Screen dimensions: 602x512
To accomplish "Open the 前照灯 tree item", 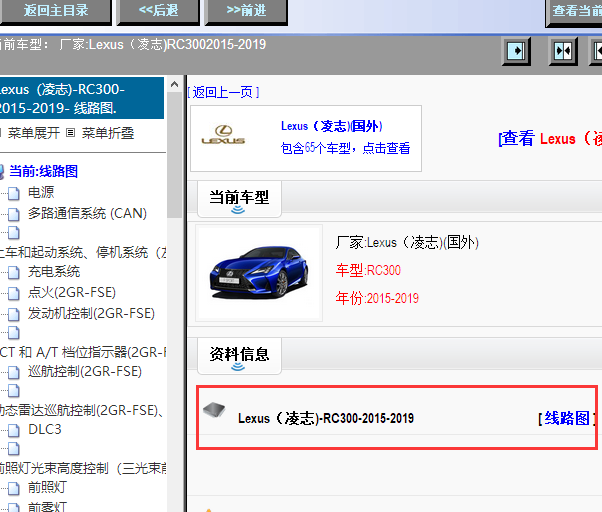I will coord(47,487).
